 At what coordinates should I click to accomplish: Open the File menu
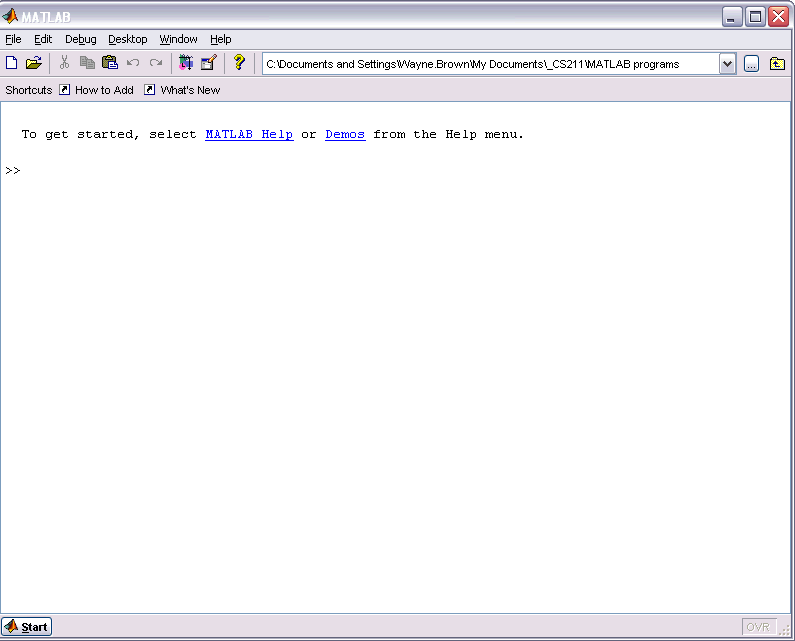pos(13,39)
